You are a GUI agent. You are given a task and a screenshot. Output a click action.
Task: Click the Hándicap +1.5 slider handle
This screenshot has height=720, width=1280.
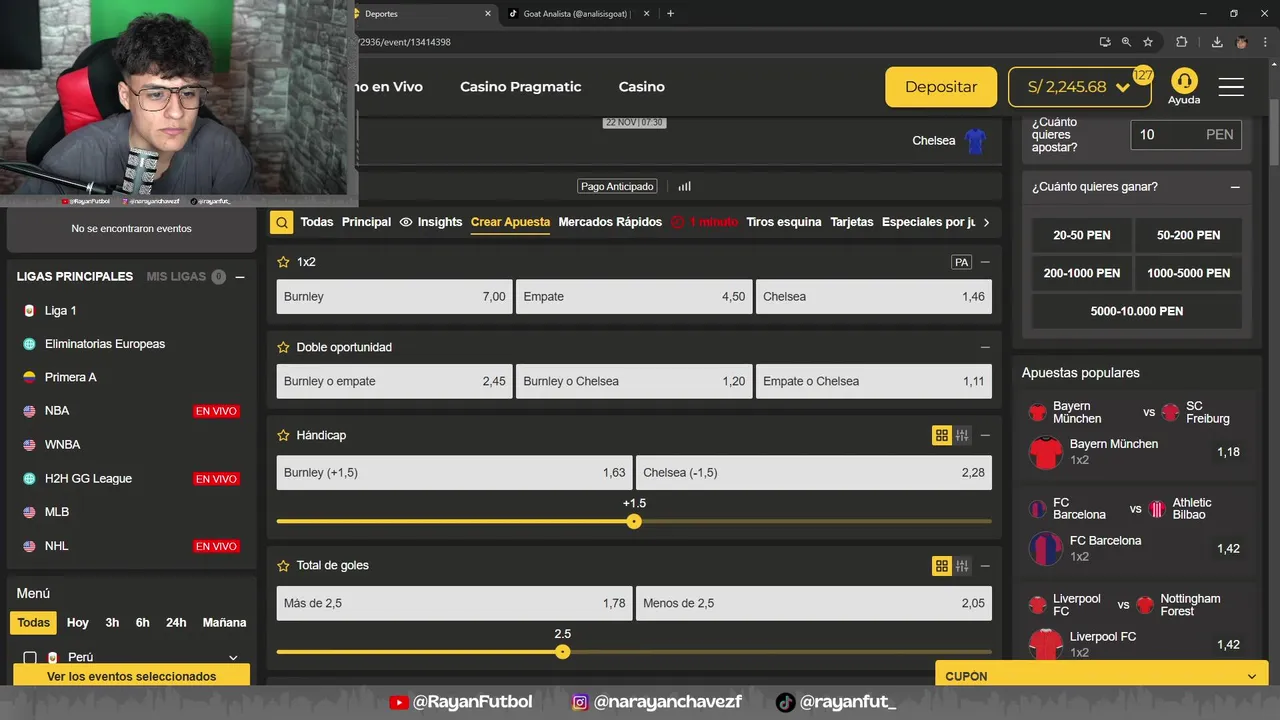(x=634, y=521)
